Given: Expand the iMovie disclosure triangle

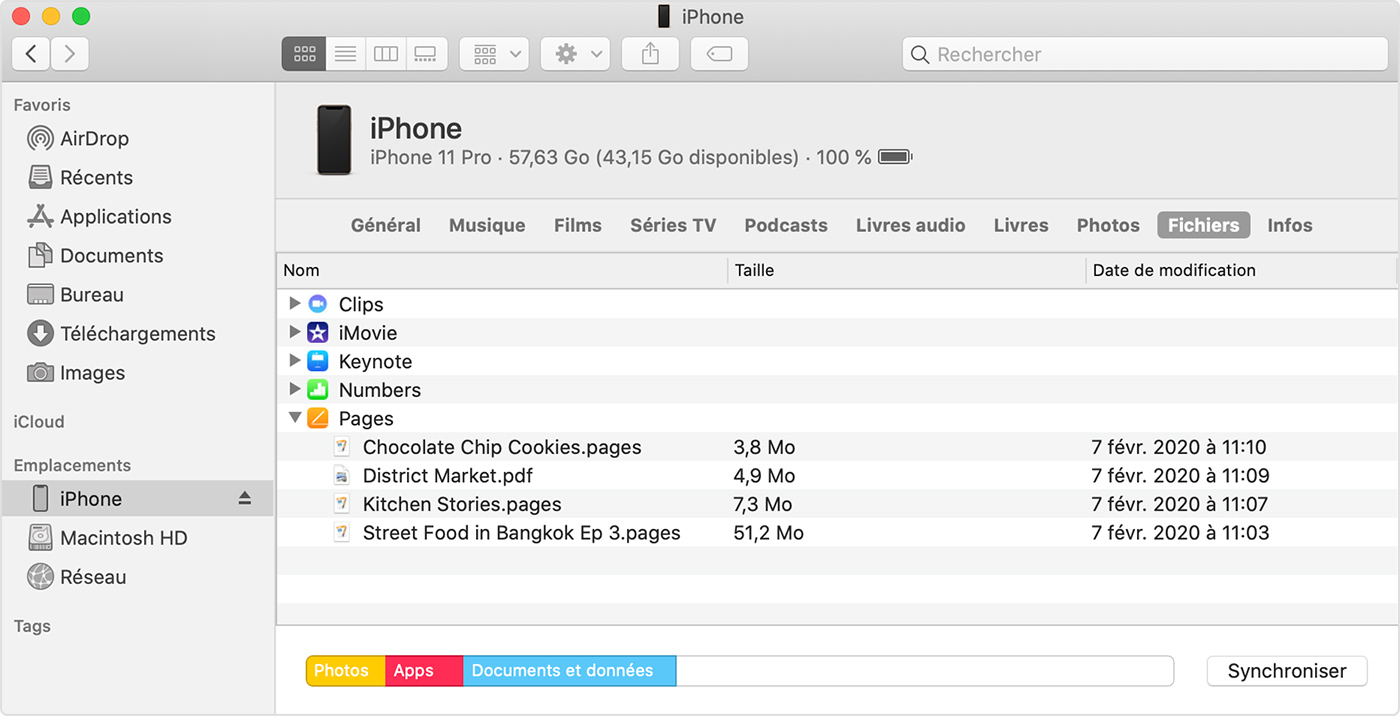Looking at the screenshot, I should [294, 332].
